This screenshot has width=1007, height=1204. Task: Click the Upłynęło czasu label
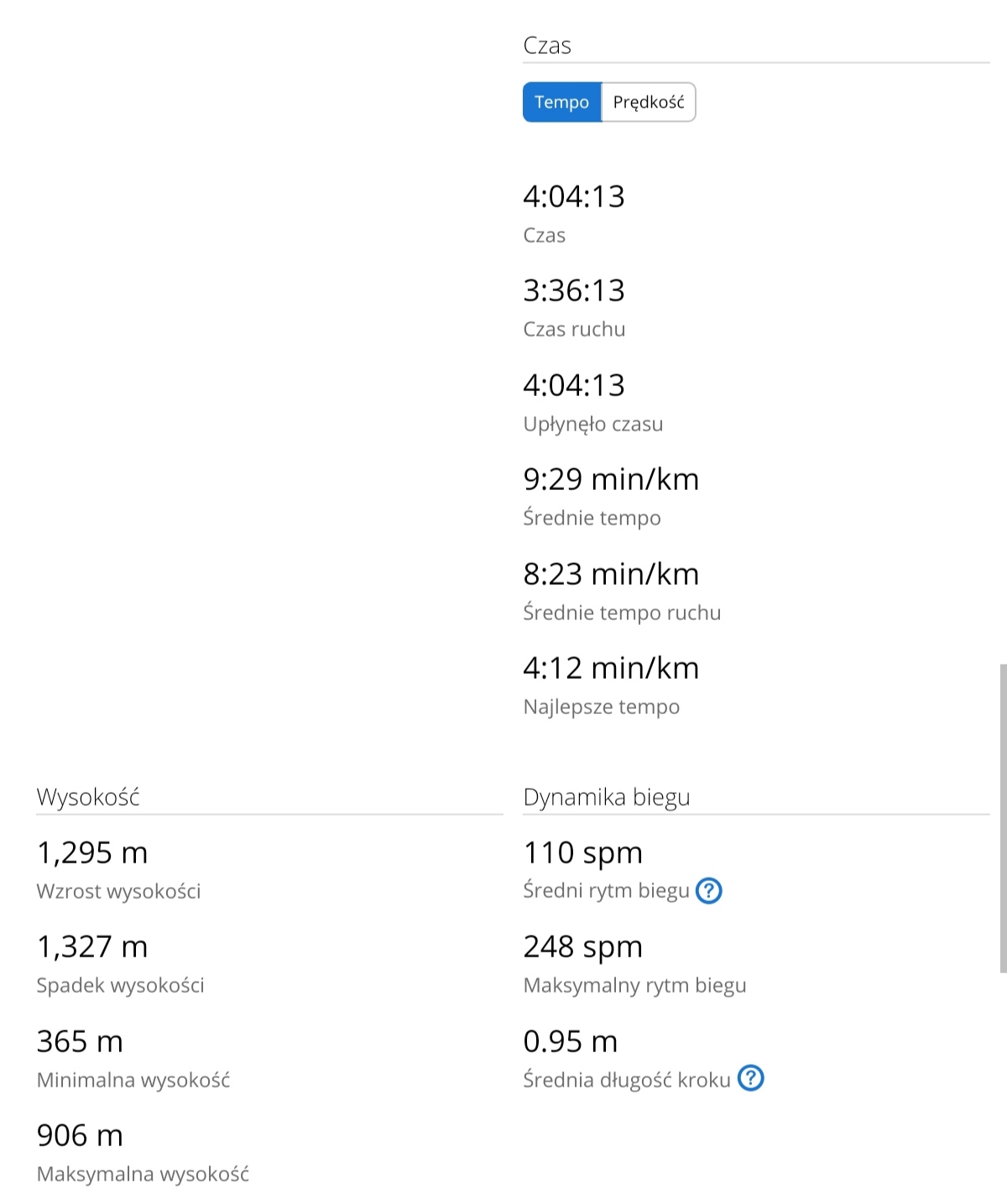coord(592,425)
